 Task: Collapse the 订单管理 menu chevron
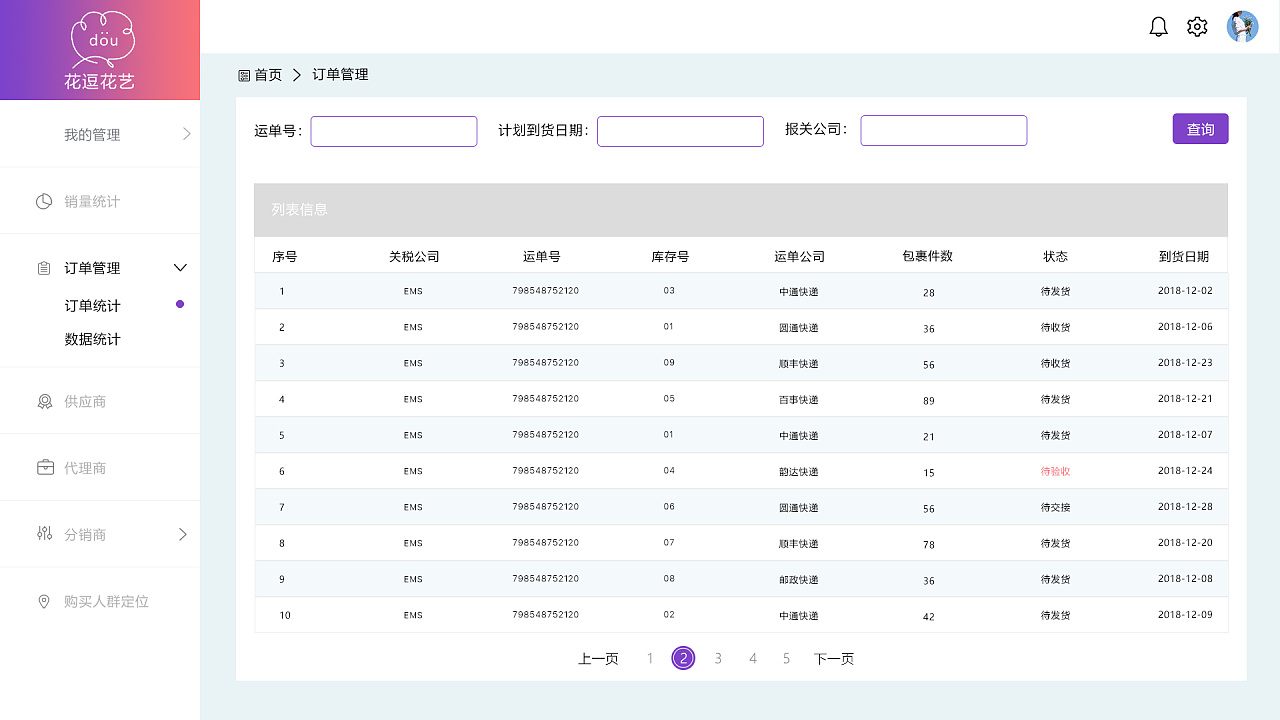click(x=180, y=268)
